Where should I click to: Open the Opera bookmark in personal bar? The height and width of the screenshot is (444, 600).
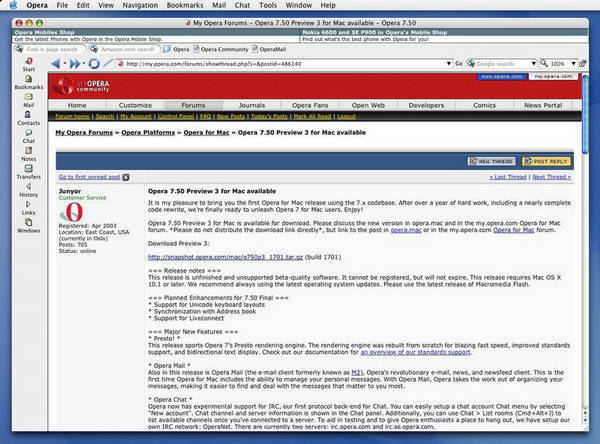pos(176,49)
